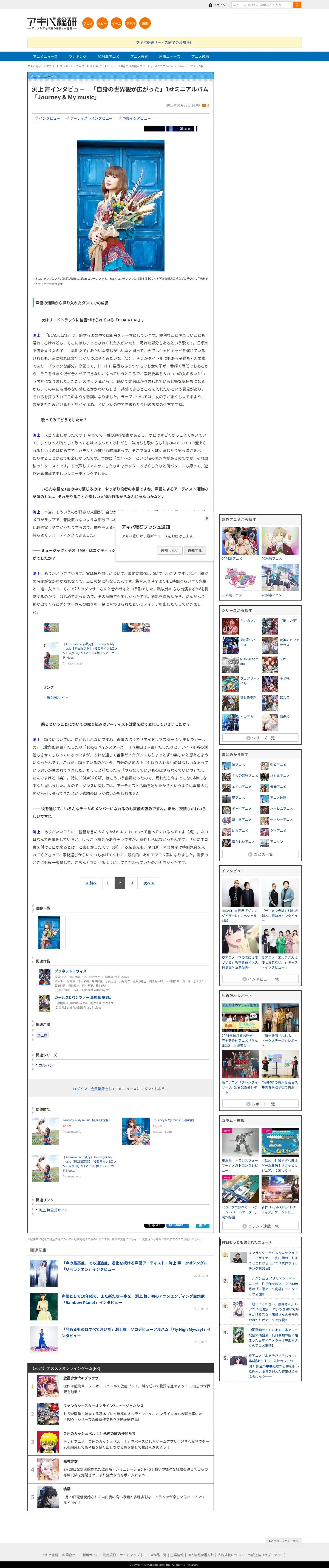Viewport: 329px width, 1568px height.
Task: Click the 通知する button
Action: pyautogui.click(x=195, y=550)
